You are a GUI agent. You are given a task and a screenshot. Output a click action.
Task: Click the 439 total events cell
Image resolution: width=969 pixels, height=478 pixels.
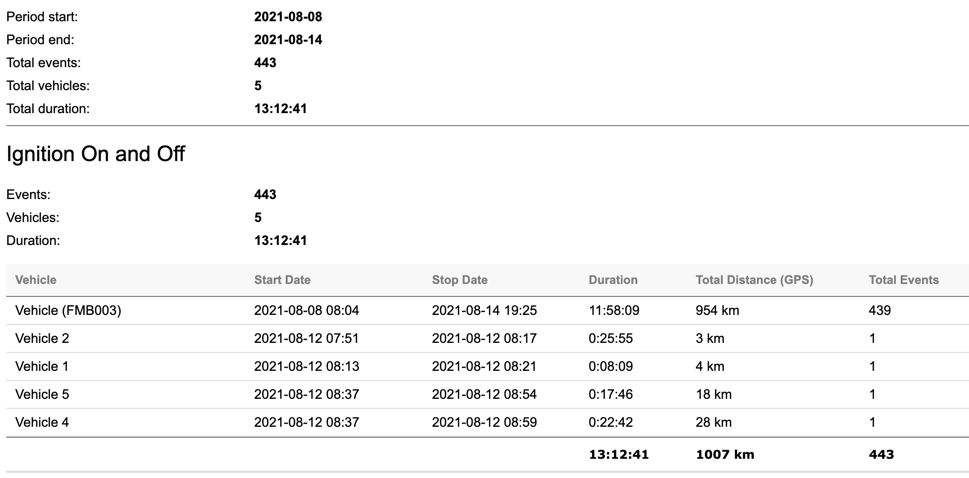[881, 311]
